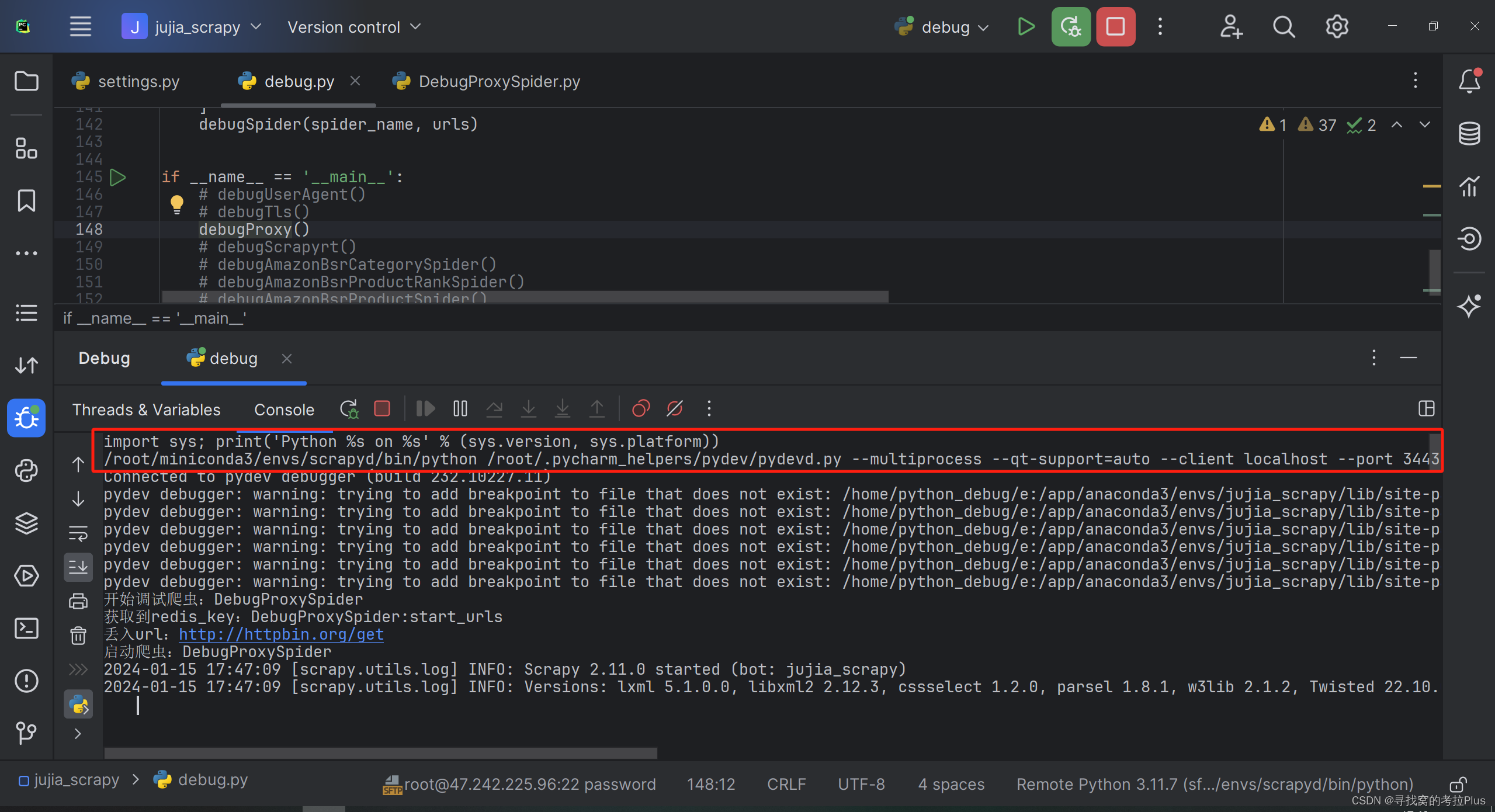Stop debug session in debug toolbar

(x=382, y=408)
